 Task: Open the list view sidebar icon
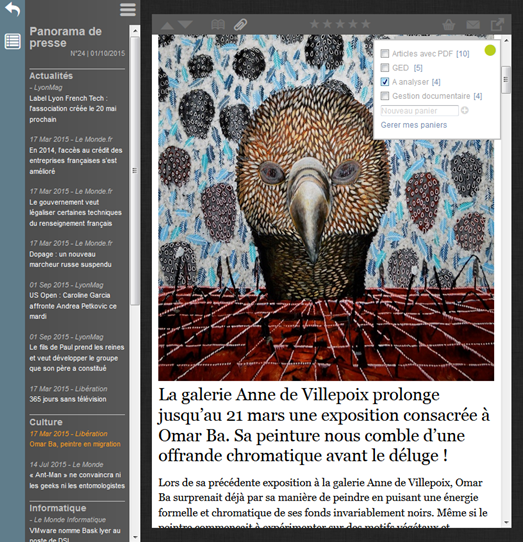[13, 41]
